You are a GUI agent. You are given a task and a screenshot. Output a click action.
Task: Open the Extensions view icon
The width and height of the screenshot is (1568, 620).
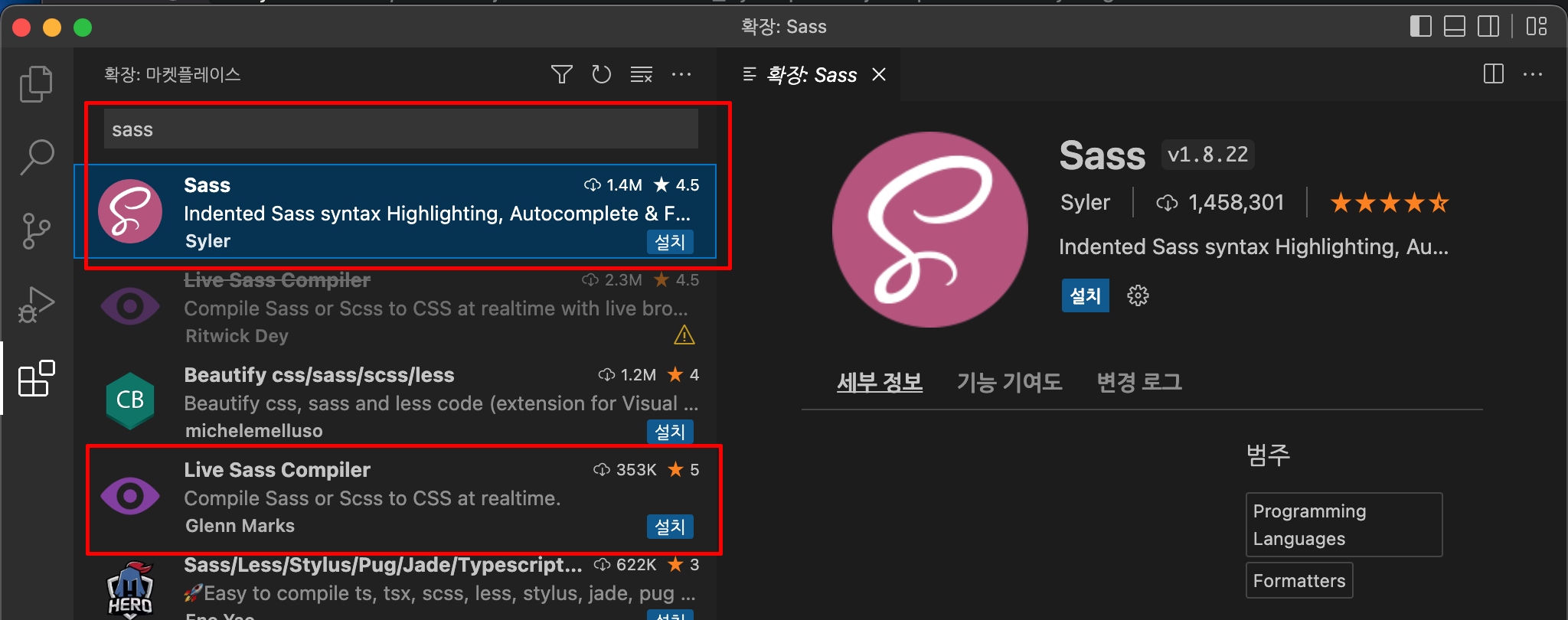tap(36, 378)
